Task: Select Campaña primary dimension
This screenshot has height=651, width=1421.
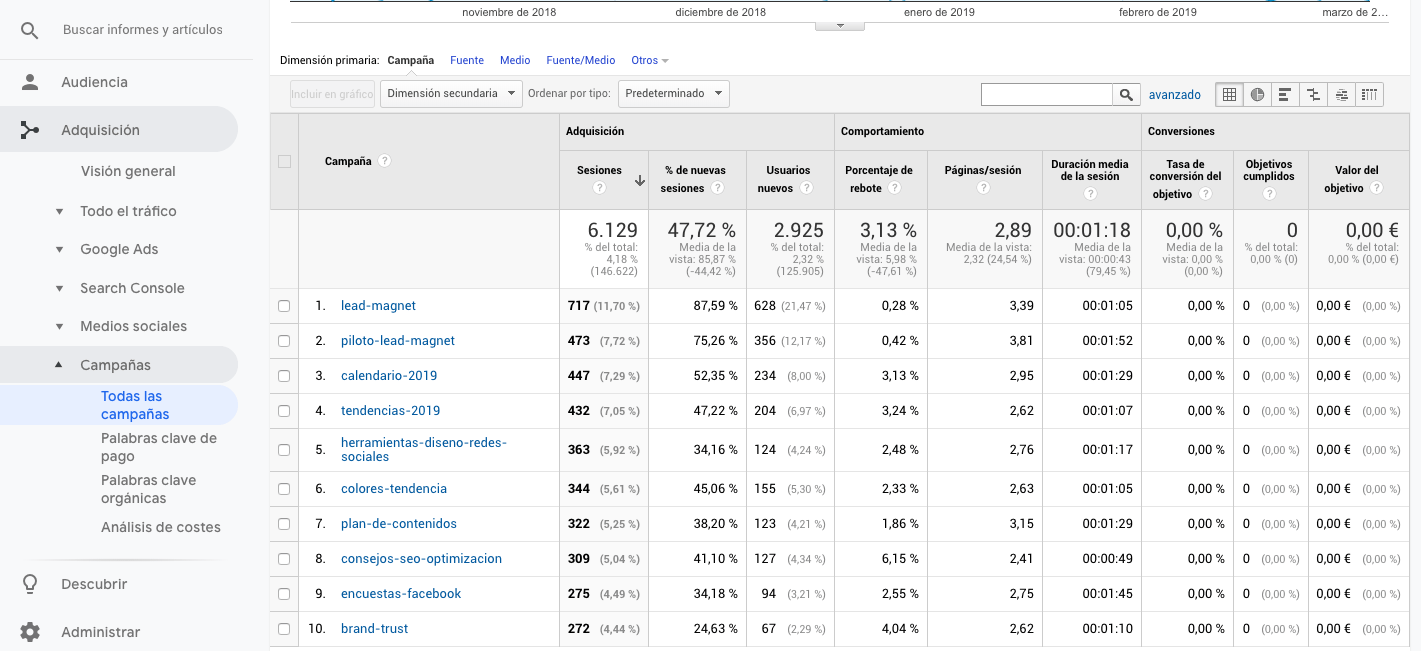Action: [x=411, y=61]
